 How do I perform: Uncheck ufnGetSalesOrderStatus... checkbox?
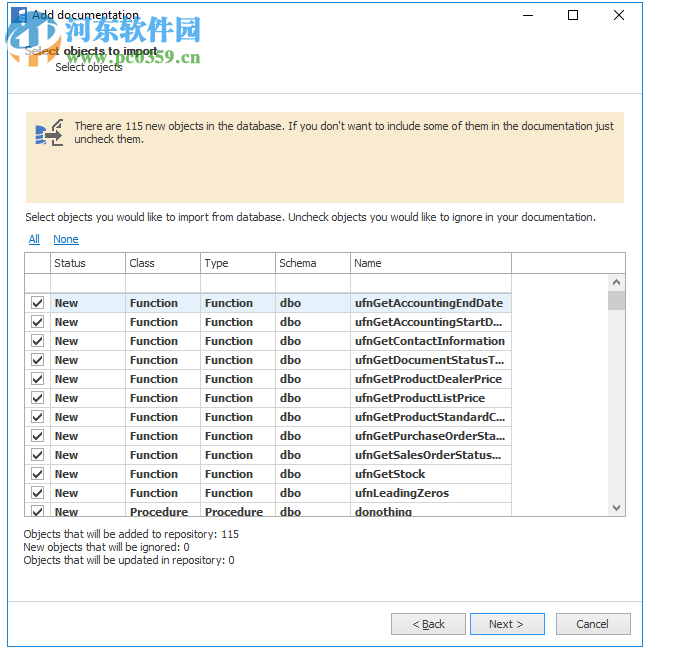38,455
